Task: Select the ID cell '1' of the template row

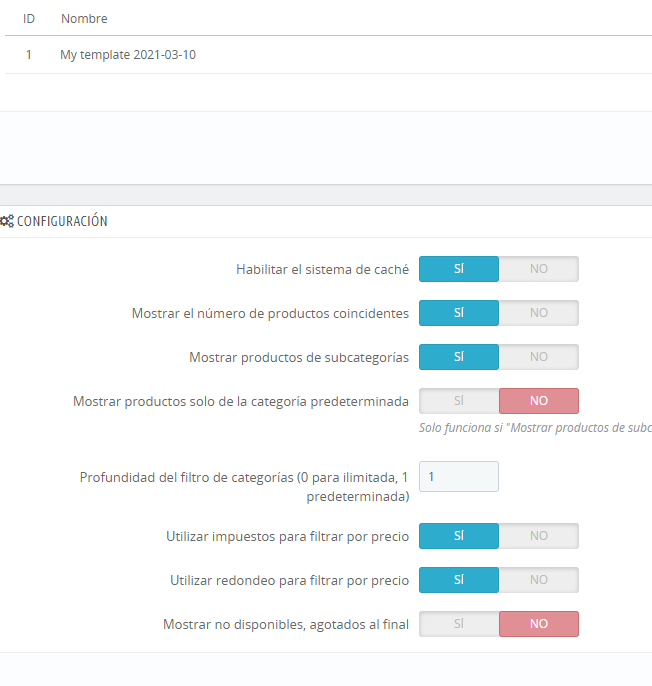Action: pos(29,55)
